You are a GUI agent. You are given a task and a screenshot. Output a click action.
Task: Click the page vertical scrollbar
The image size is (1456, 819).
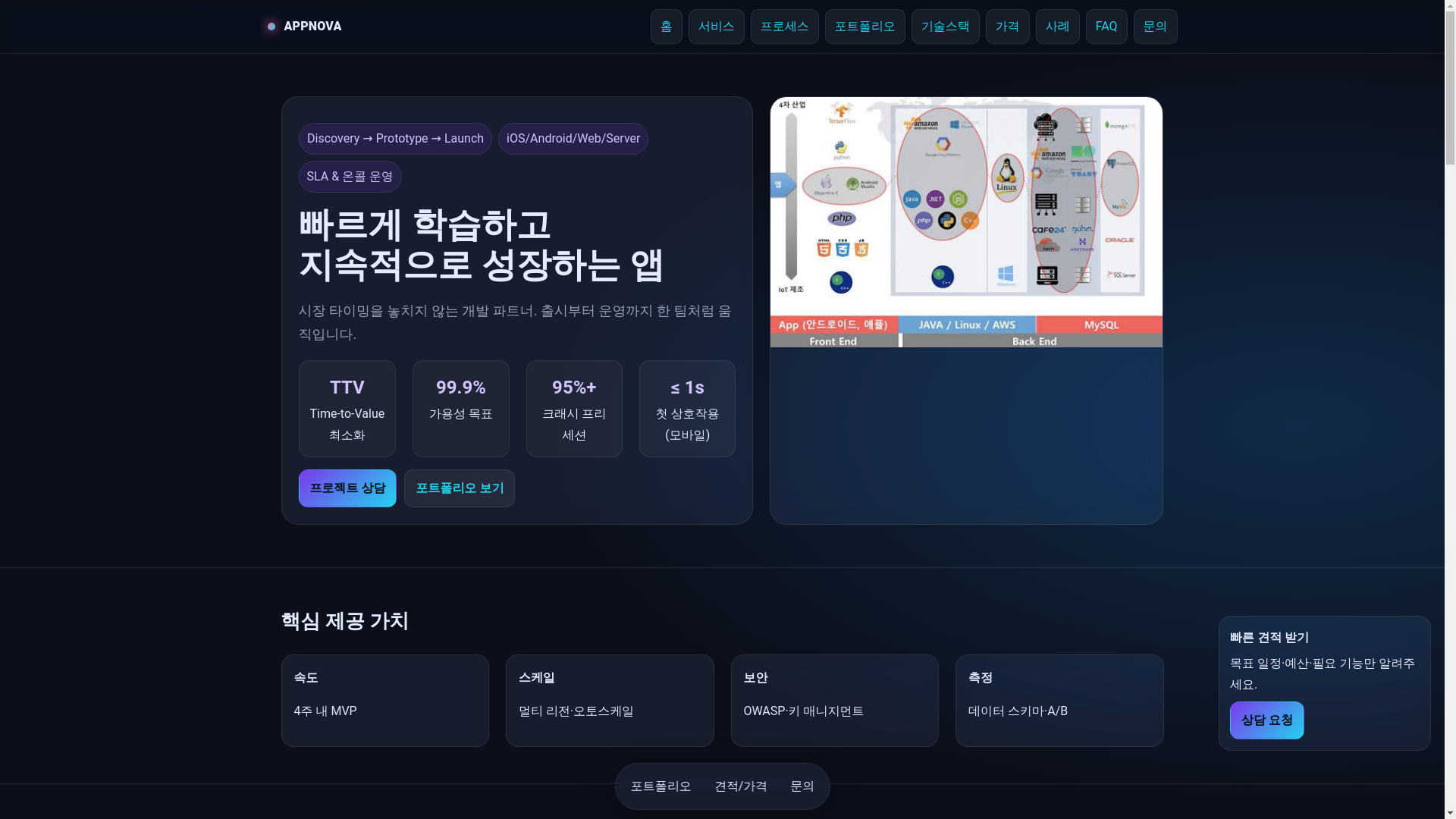pos(1450,409)
